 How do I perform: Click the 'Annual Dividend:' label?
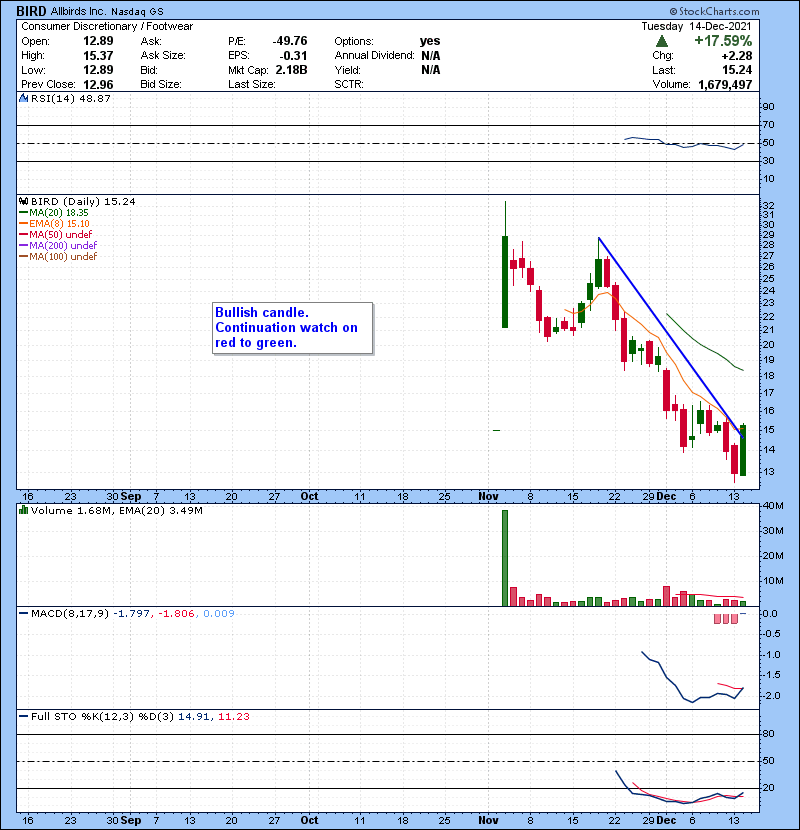374,55
